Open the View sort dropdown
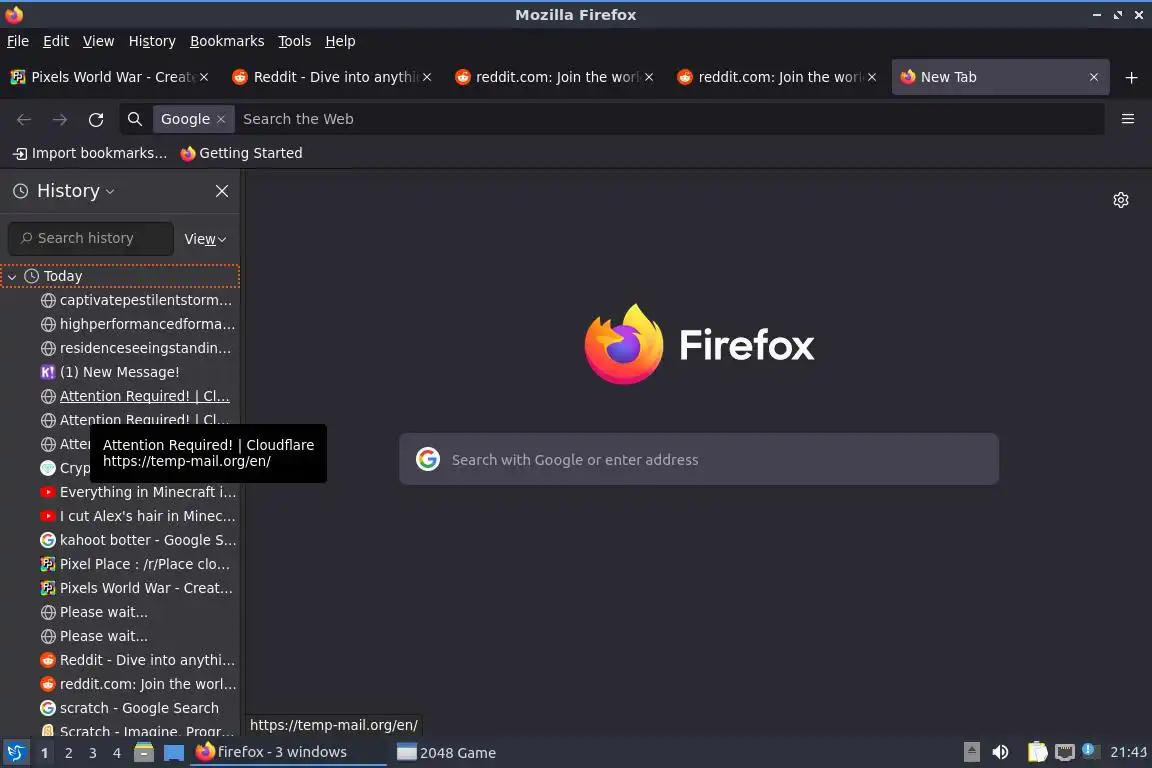Screen dimensions: 1152x768 pyautogui.click(x=205, y=239)
